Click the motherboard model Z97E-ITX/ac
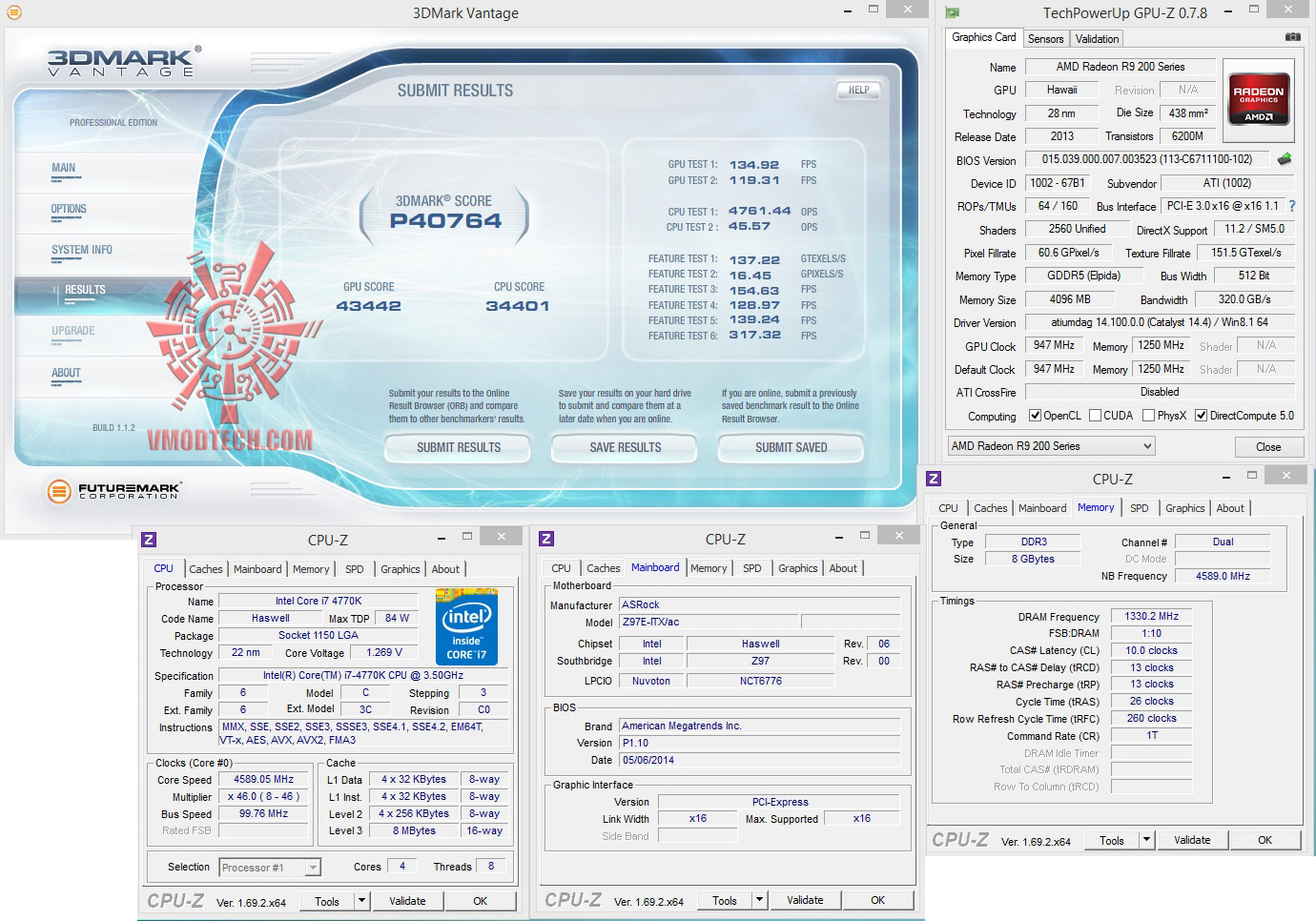Viewport: 1316px width, 921px height. click(x=709, y=622)
